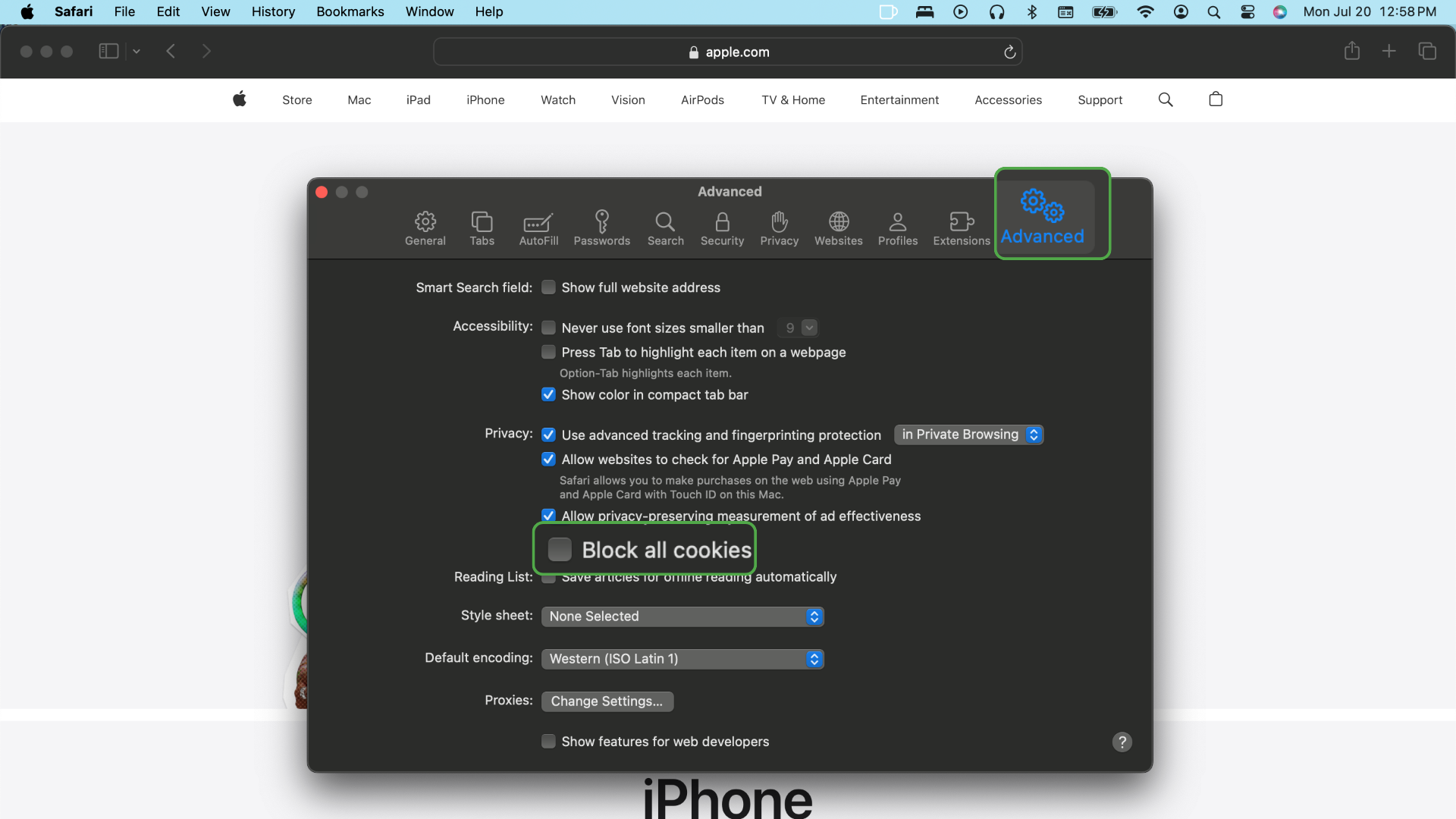Disable advanced tracking and fingerprinting protection

click(x=548, y=435)
